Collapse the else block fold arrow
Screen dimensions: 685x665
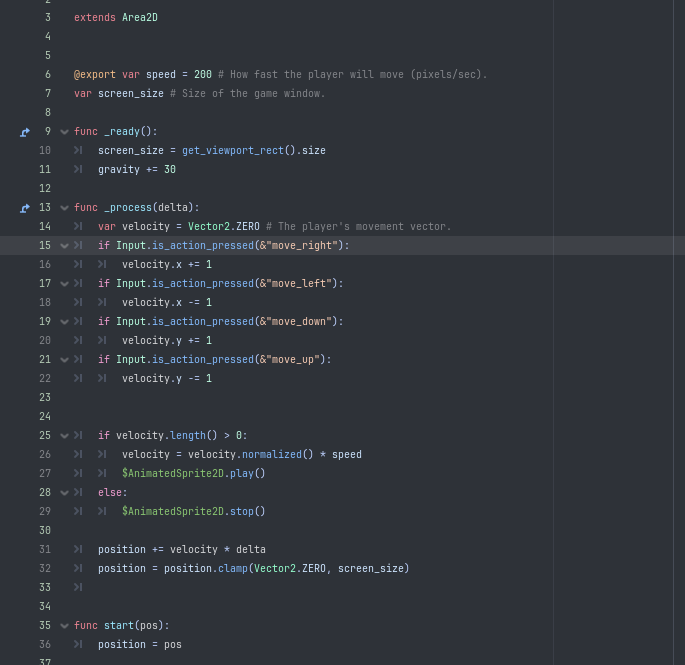[65, 493]
